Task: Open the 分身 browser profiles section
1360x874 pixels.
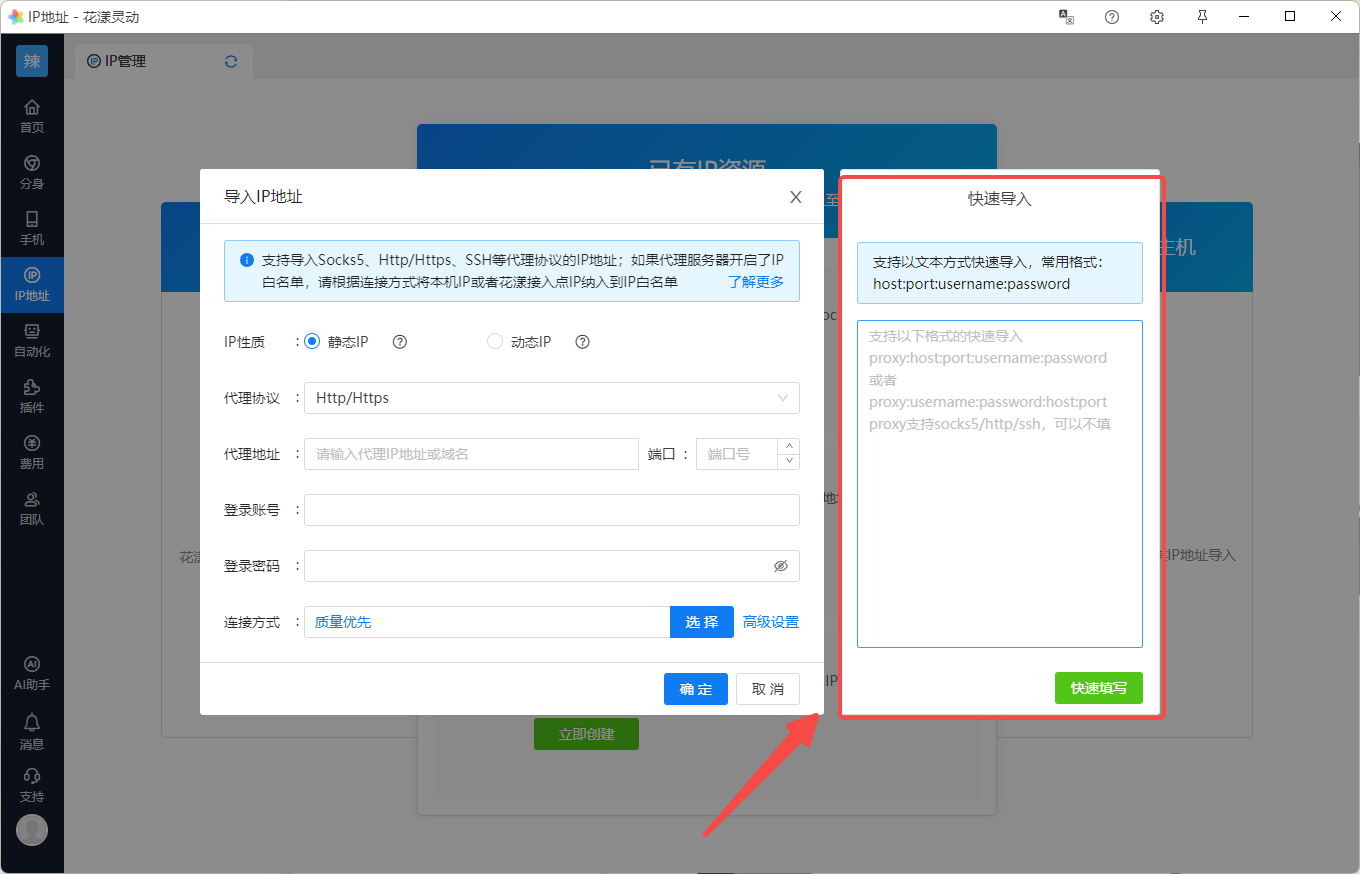Action: pyautogui.click(x=32, y=172)
